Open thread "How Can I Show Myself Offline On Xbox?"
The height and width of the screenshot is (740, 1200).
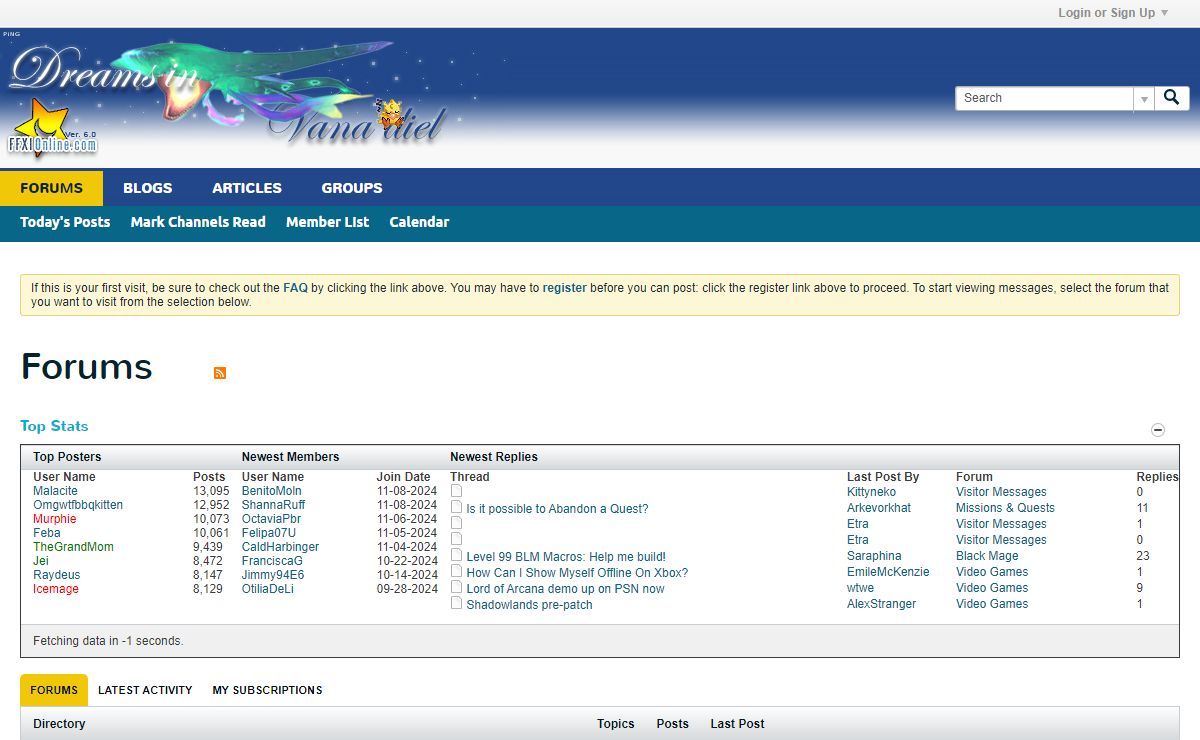tap(577, 573)
